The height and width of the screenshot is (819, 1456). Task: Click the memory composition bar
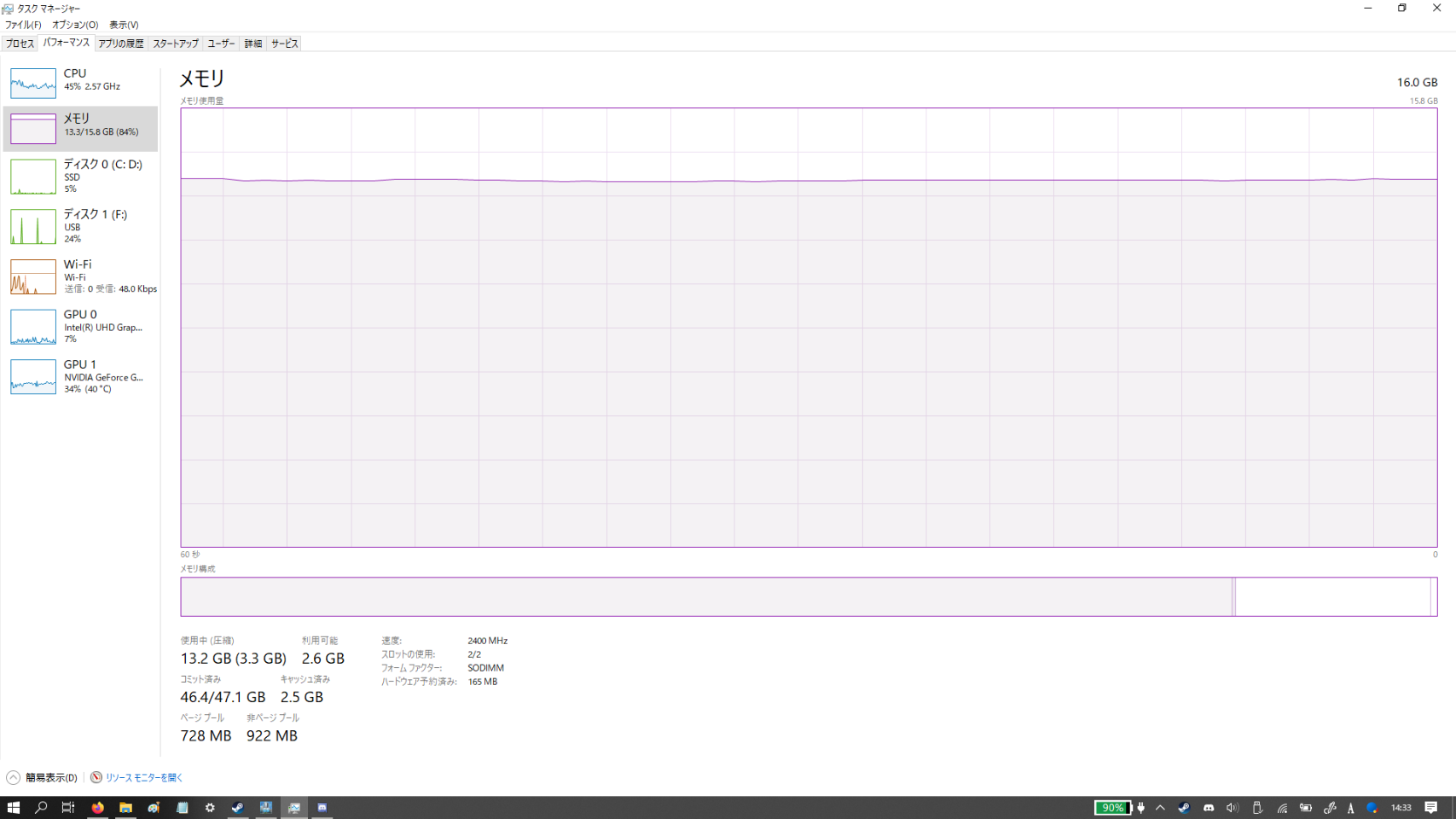pos(809,596)
